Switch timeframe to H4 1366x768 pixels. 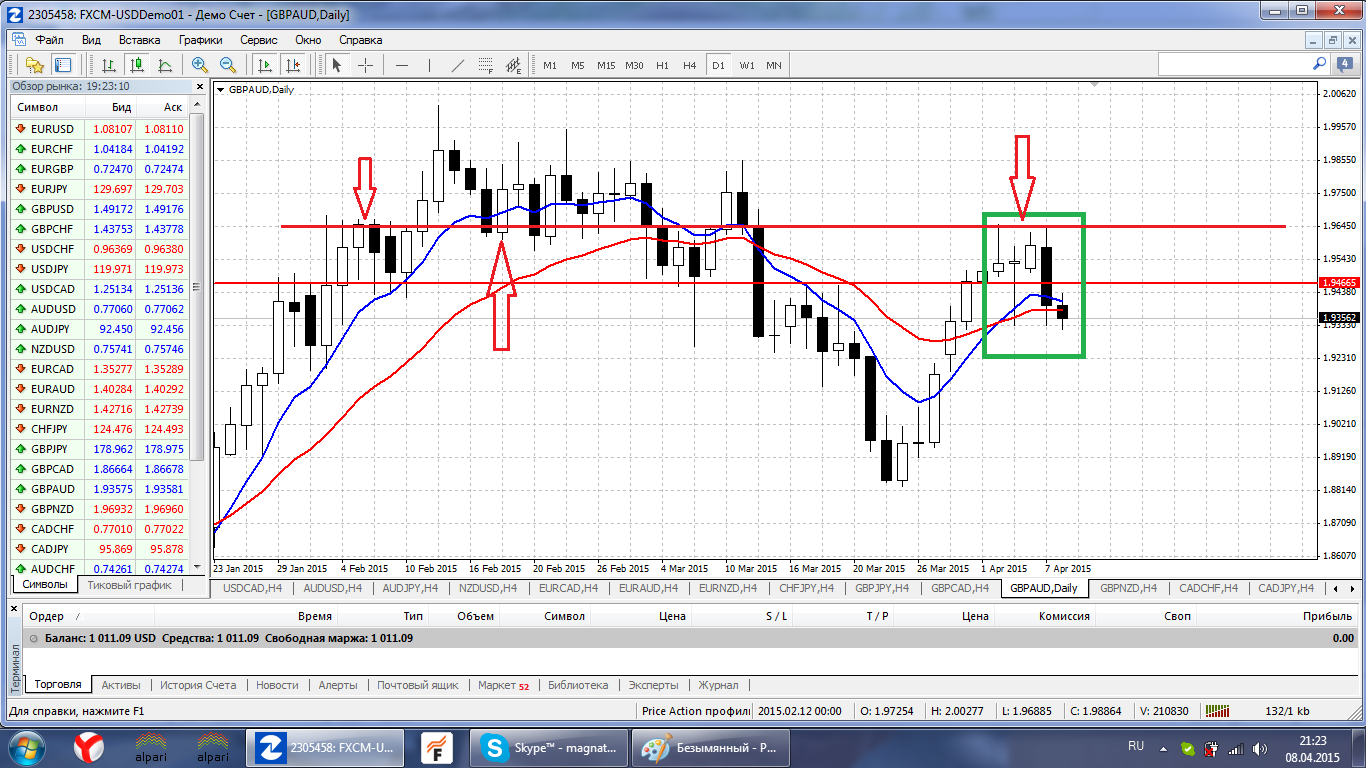pos(690,65)
